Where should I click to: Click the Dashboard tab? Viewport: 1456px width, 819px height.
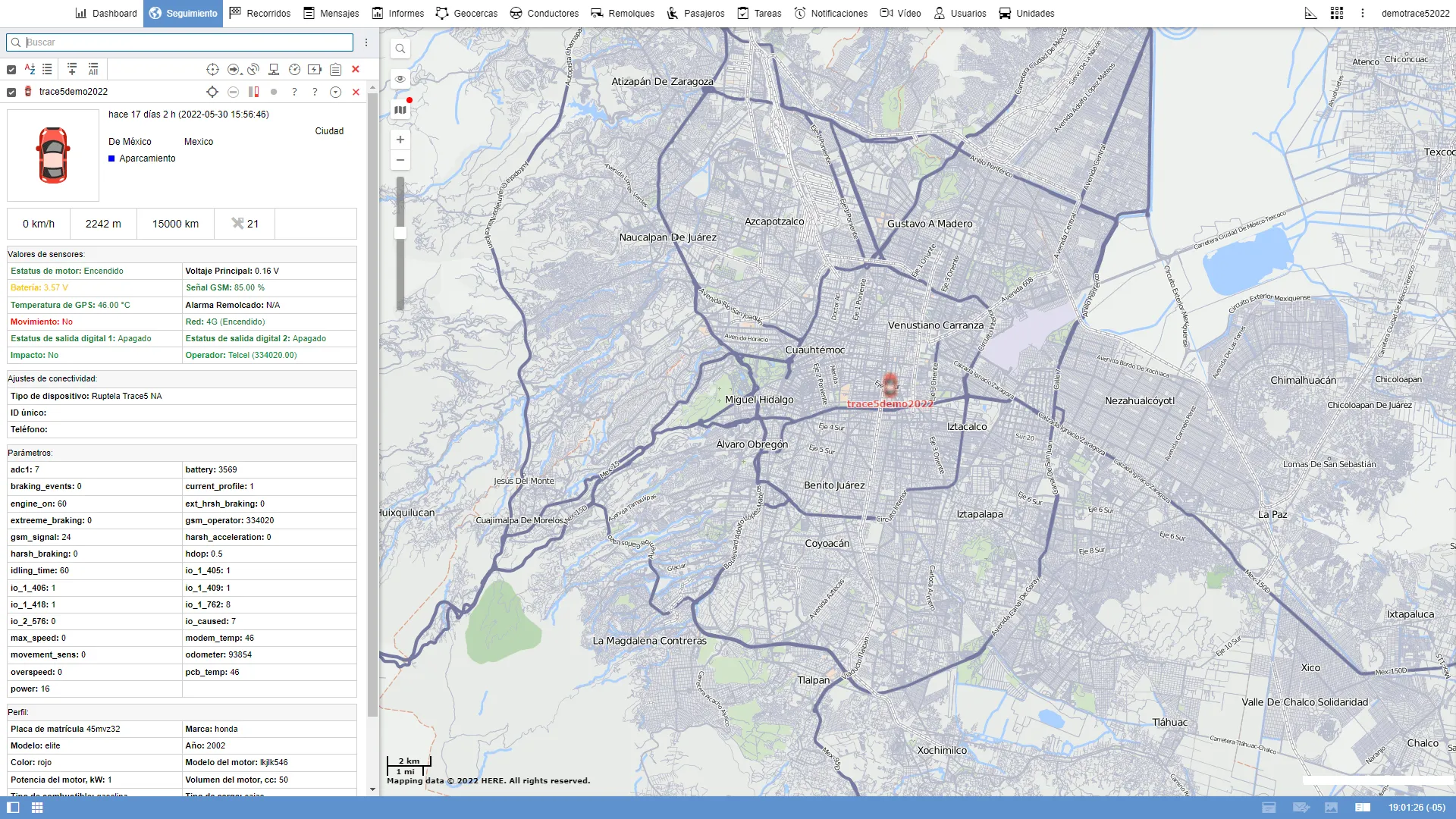click(106, 13)
